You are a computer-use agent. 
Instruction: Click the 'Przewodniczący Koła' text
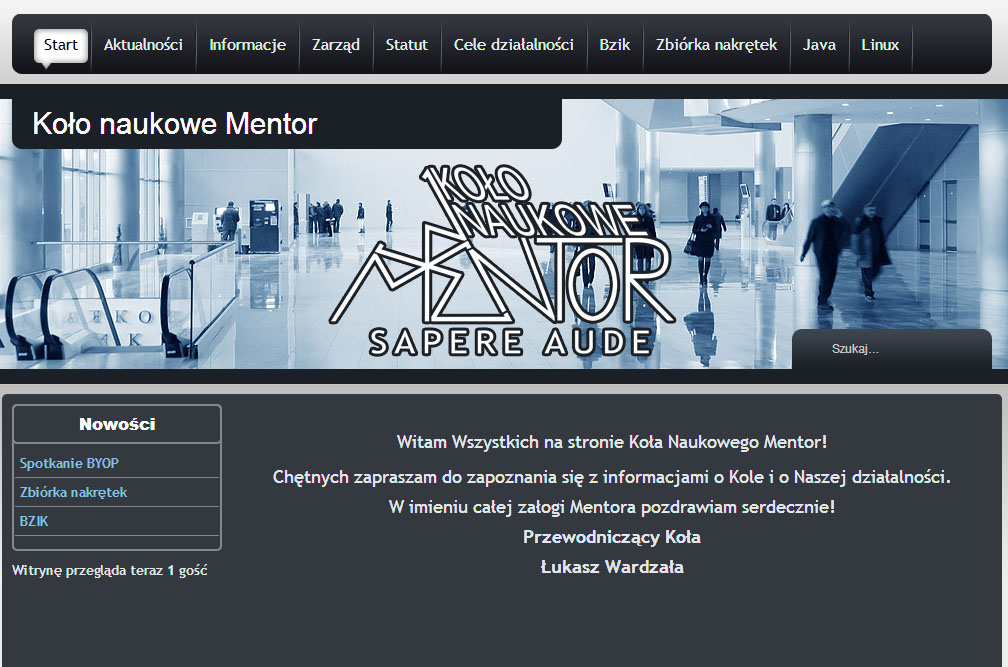click(x=612, y=537)
